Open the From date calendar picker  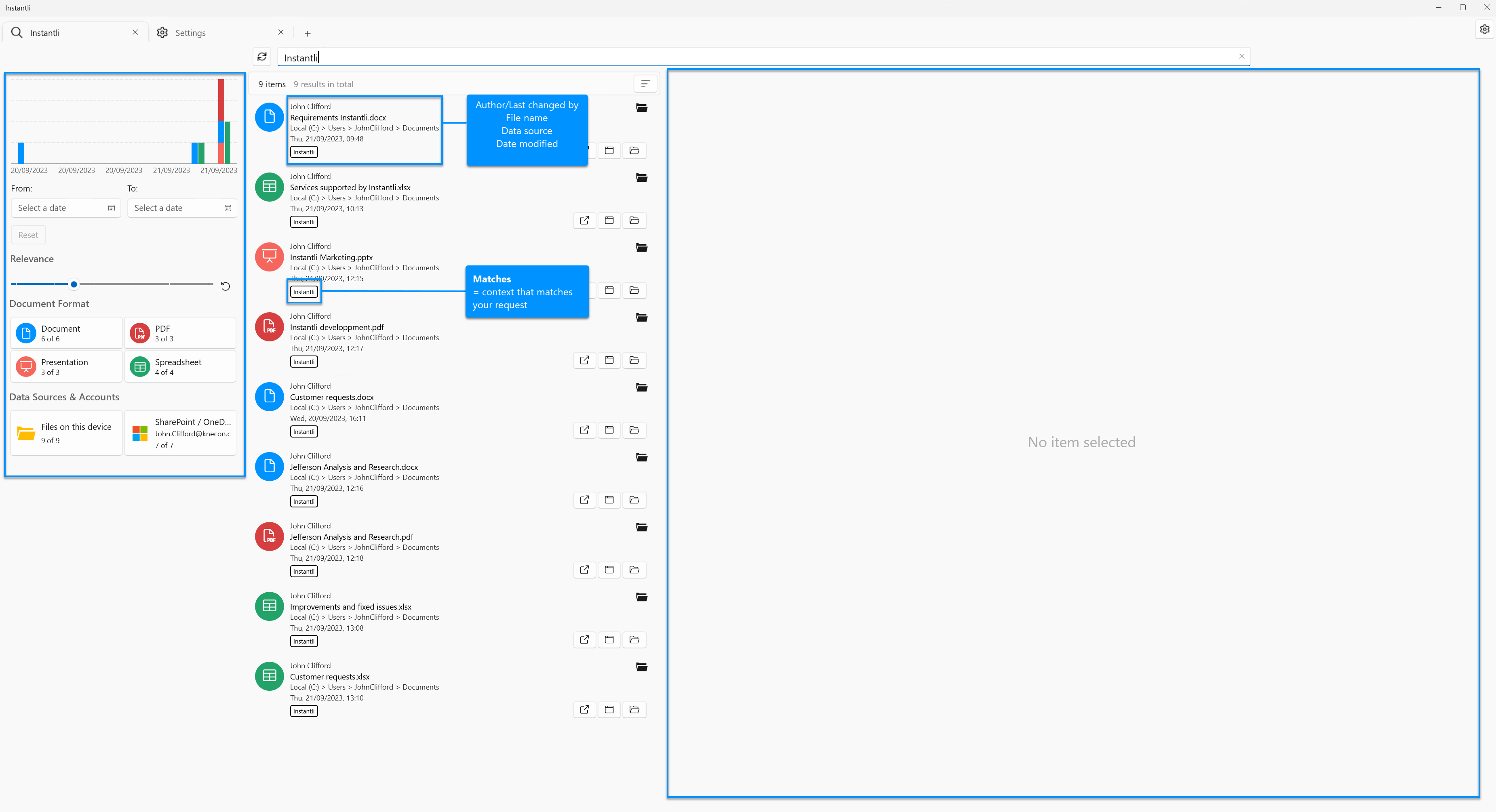click(x=112, y=208)
